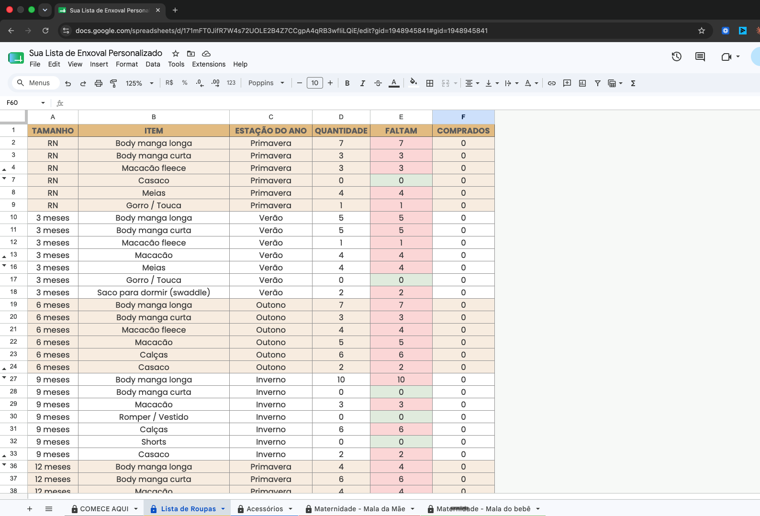This screenshot has width=760, height=516.
Task: Open vertical align dropdown
Action: (492, 83)
